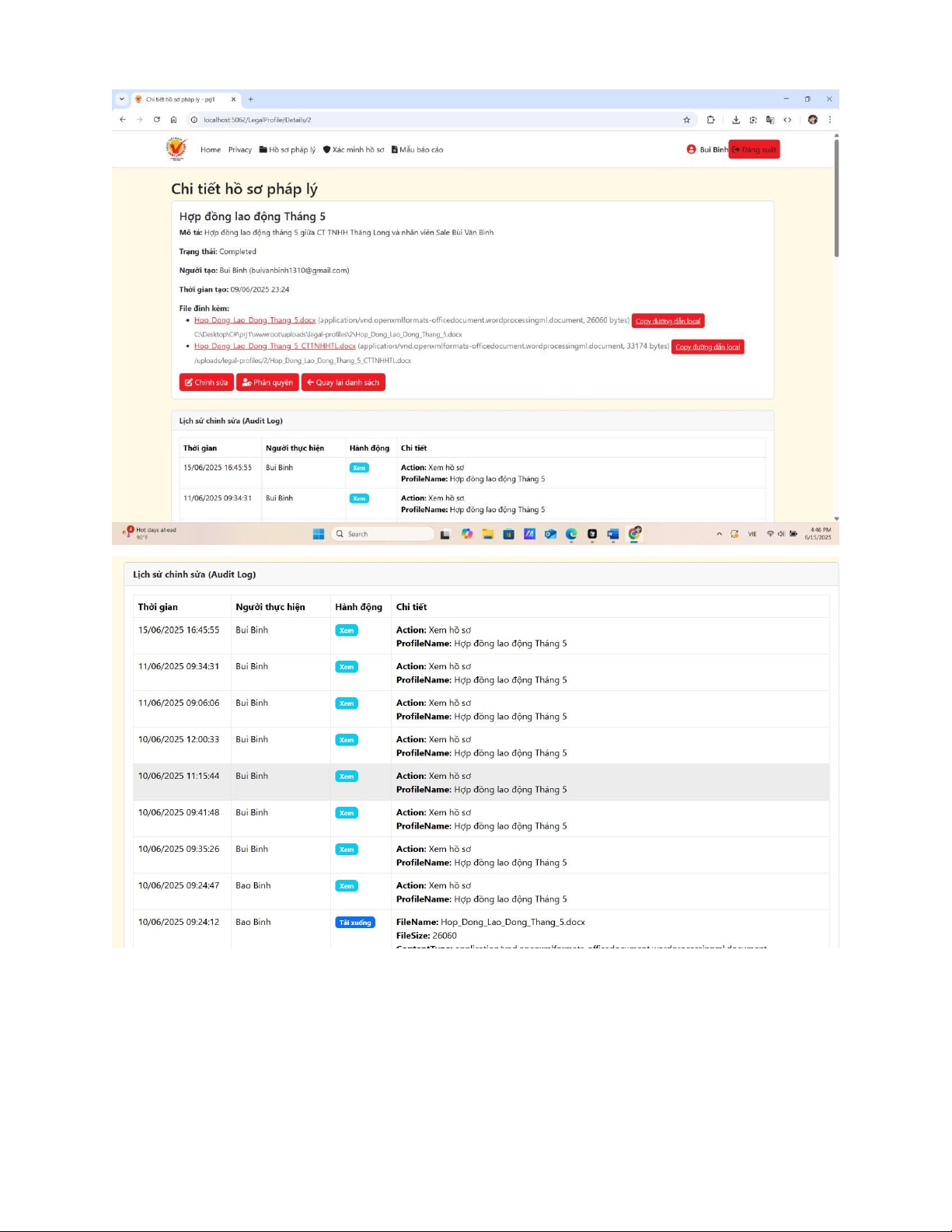Viewport: 952px width, 1232px height.
Task: Open the Hop_Dong_Lao_Dong_Thang_5_CTTNHHTL.docx file link
Action: pyautogui.click(x=274, y=347)
